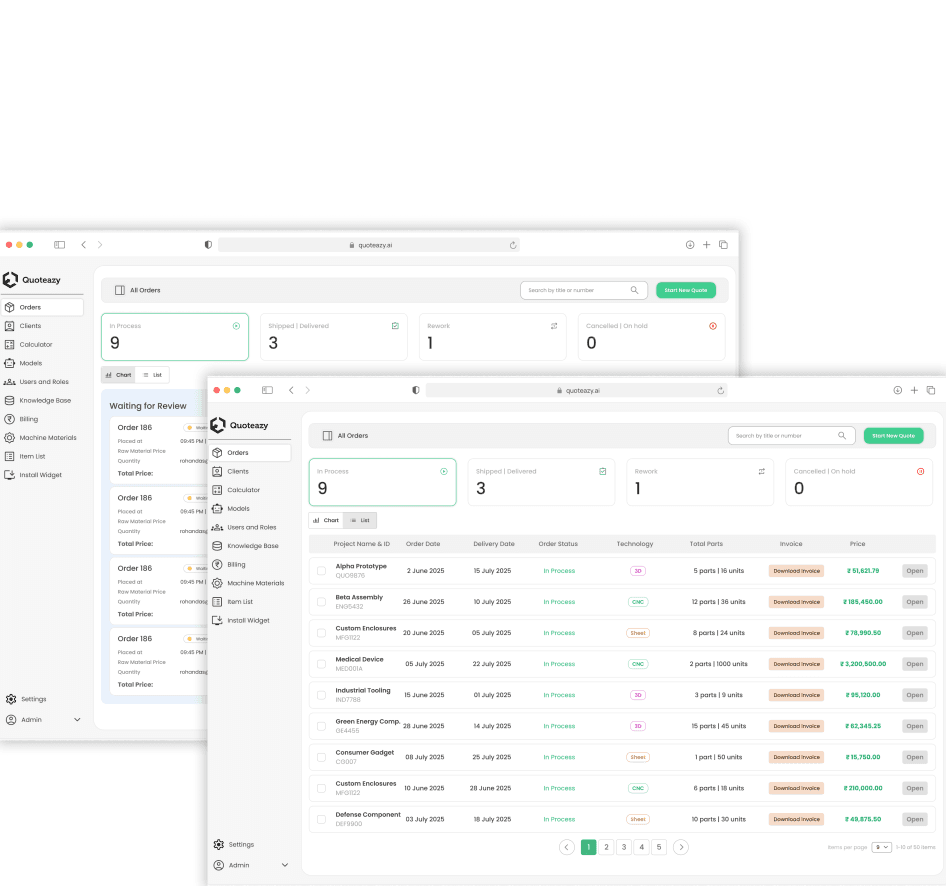The height and width of the screenshot is (886, 946).
Task: Expand the Admin account chevron
Action: pos(285,865)
